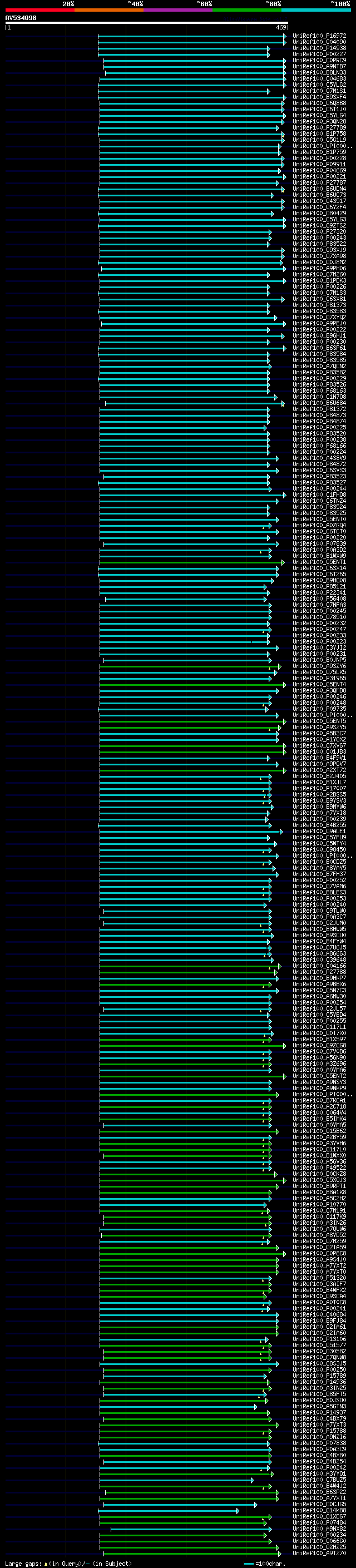
Task: Select UniRef100_Q7XVG7 in the hit list
Action: [319, 746]
